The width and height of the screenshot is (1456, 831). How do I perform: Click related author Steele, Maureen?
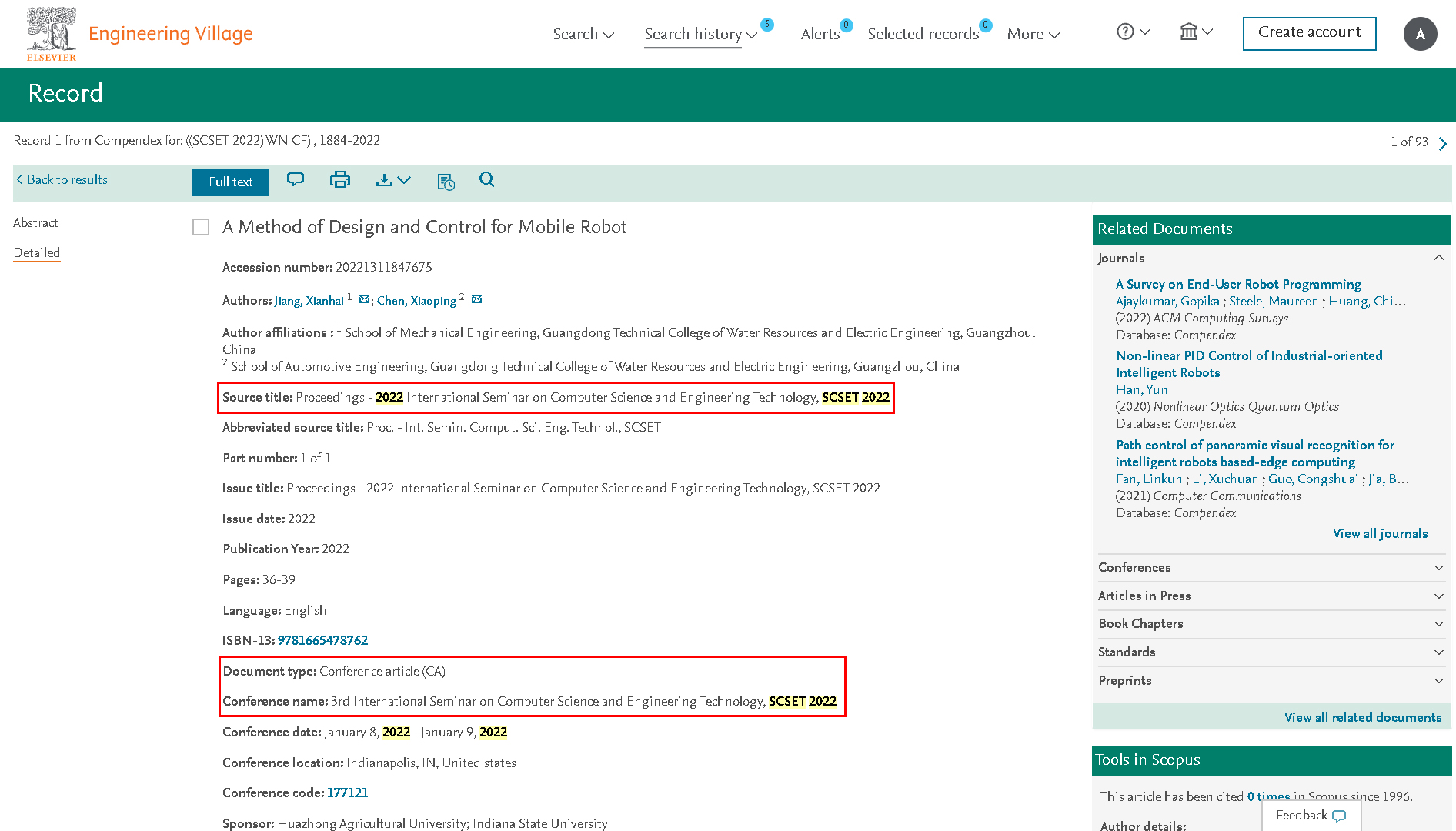tap(1273, 301)
